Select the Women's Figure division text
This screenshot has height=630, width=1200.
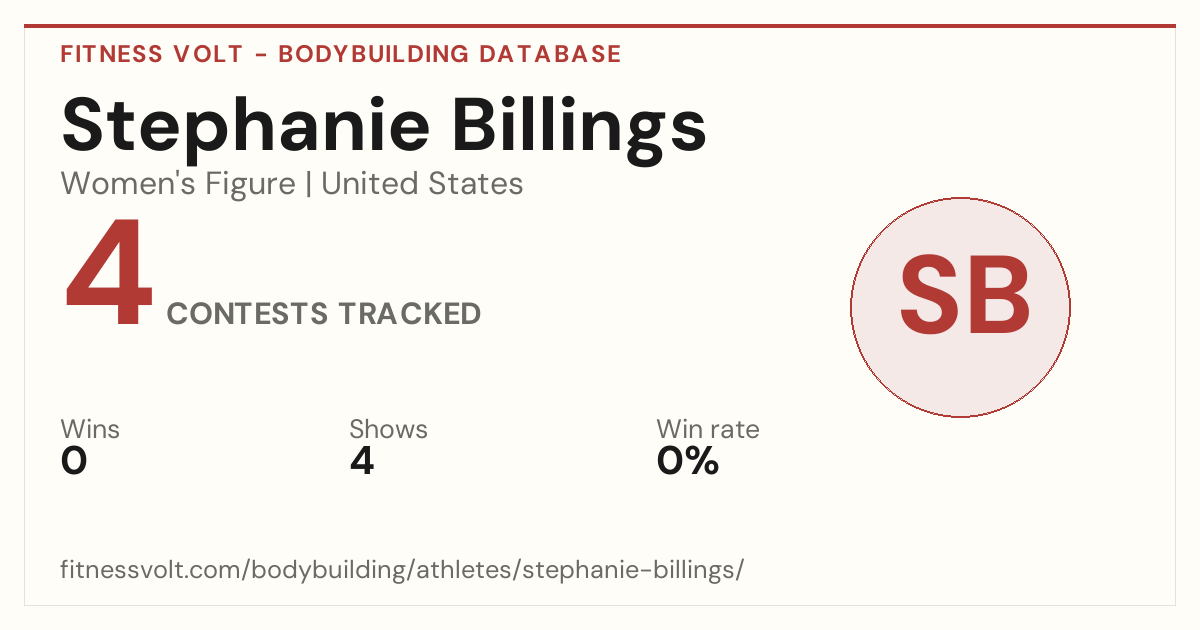[178, 184]
